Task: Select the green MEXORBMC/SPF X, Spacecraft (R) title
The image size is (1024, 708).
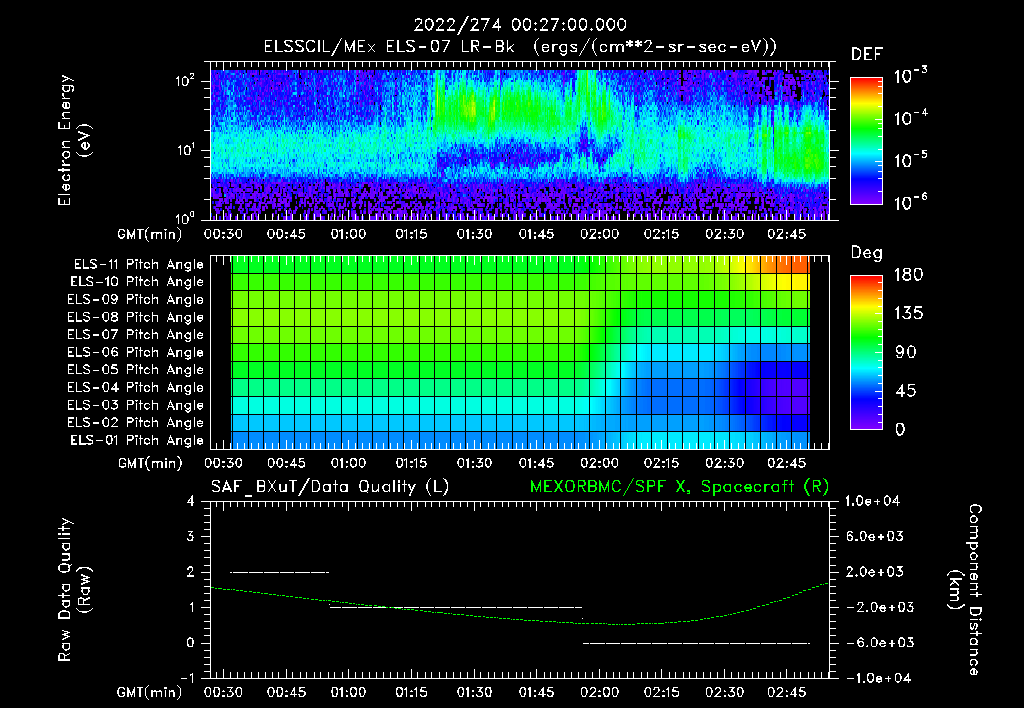Action: click(x=679, y=487)
